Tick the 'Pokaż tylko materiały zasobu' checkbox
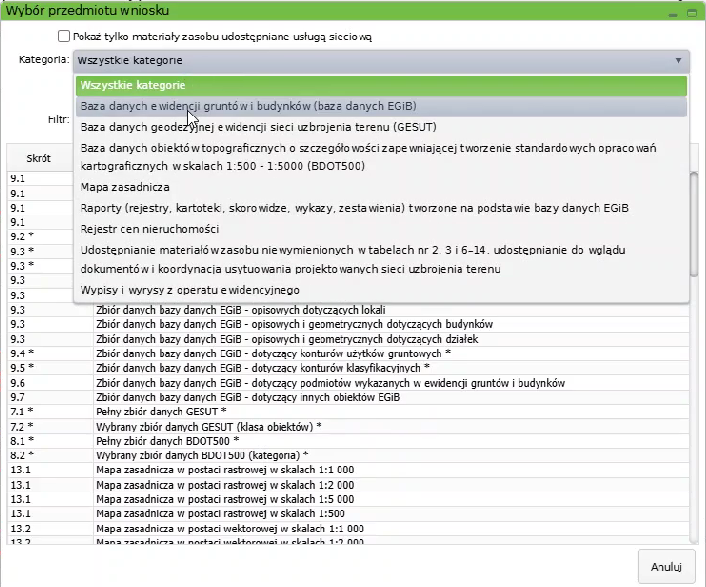 pos(65,36)
